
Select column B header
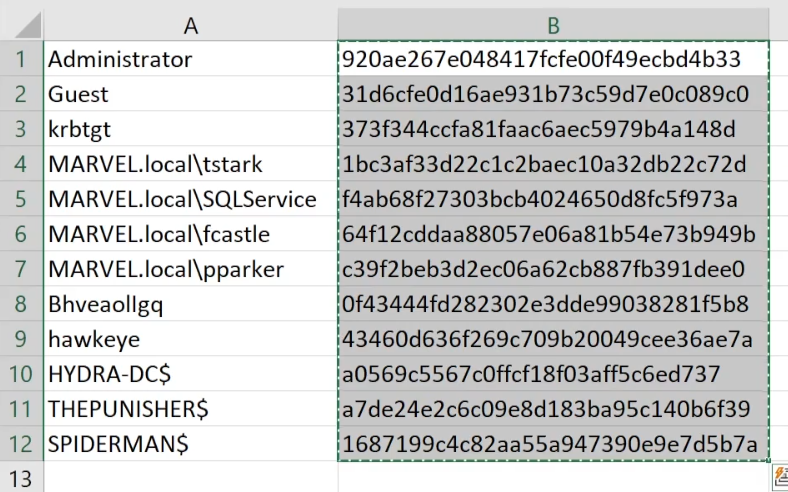point(553,26)
